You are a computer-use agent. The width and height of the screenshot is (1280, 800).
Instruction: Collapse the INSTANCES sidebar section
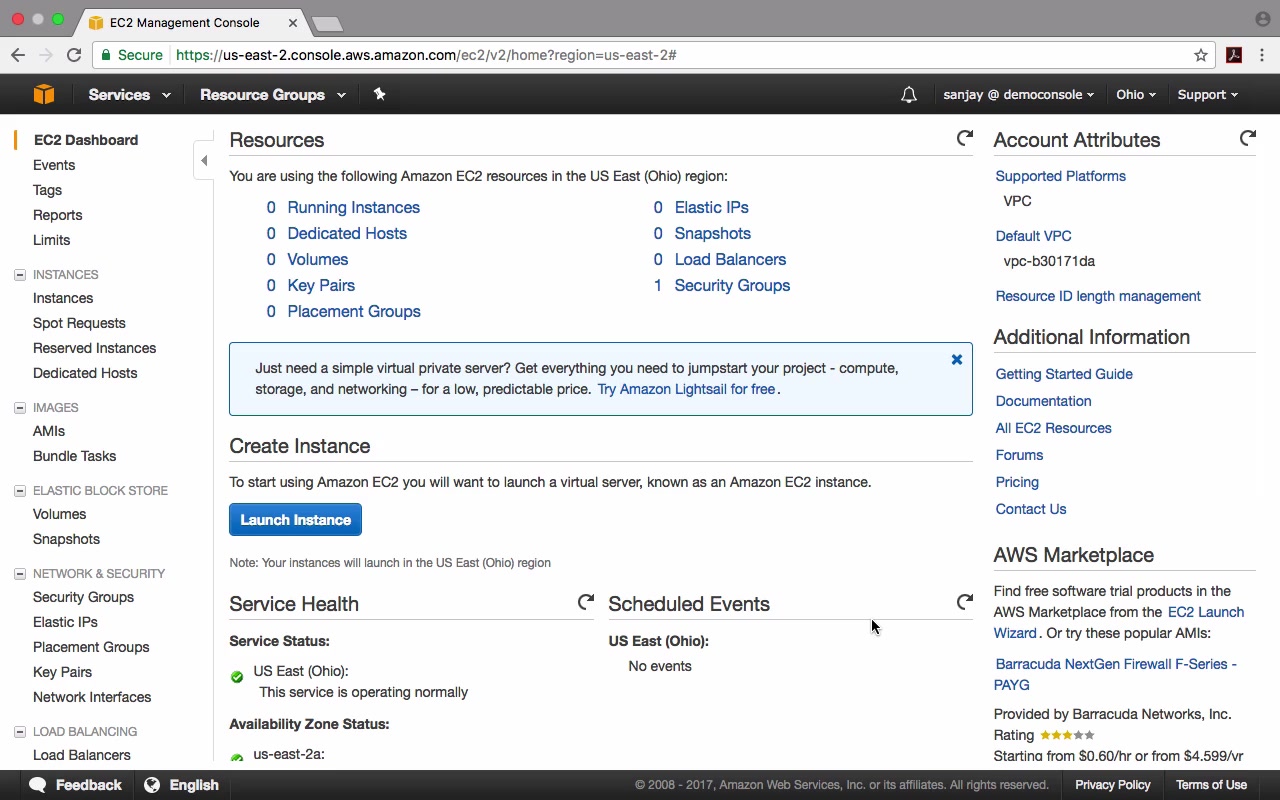19,274
